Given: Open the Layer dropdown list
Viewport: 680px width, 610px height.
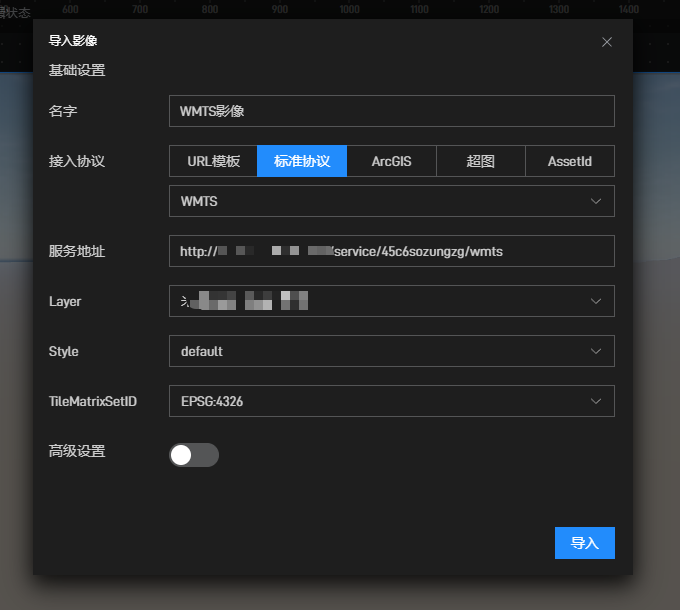Looking at the screenshot, I should [x=380, y=301].
